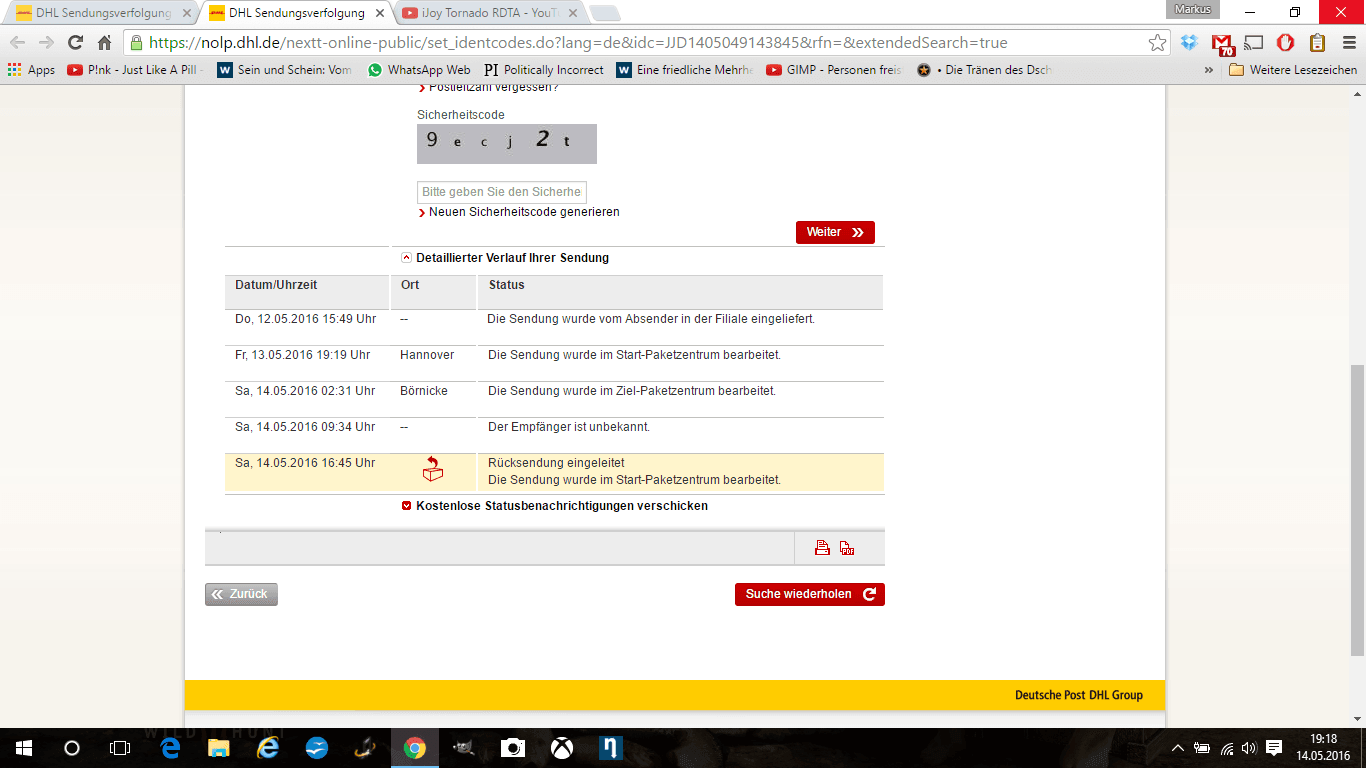1366x768 pixels.
Task: Navigate back with the browser back arrow
Action: (x=17, y=43)
